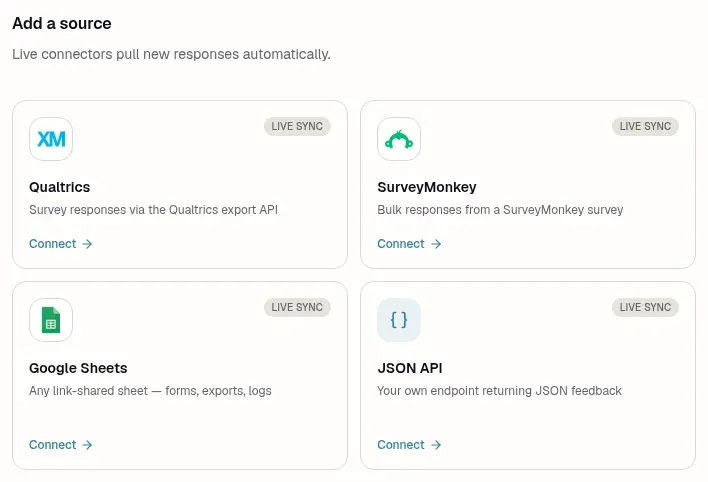
Task: Click 'Any link-shared sheet — forms, exports, logs' text
Action: tap(150, 391)
